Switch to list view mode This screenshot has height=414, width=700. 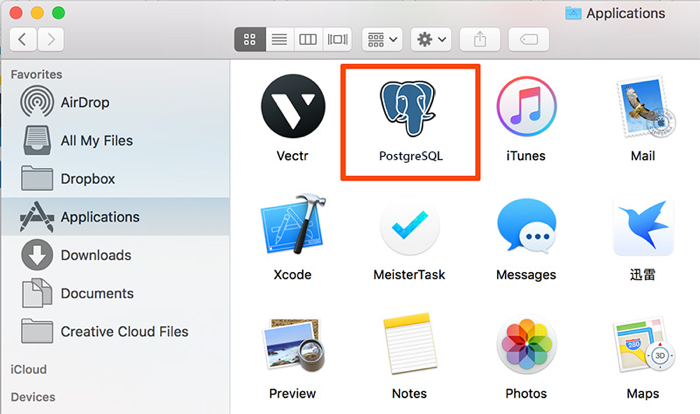coord(279,39)
